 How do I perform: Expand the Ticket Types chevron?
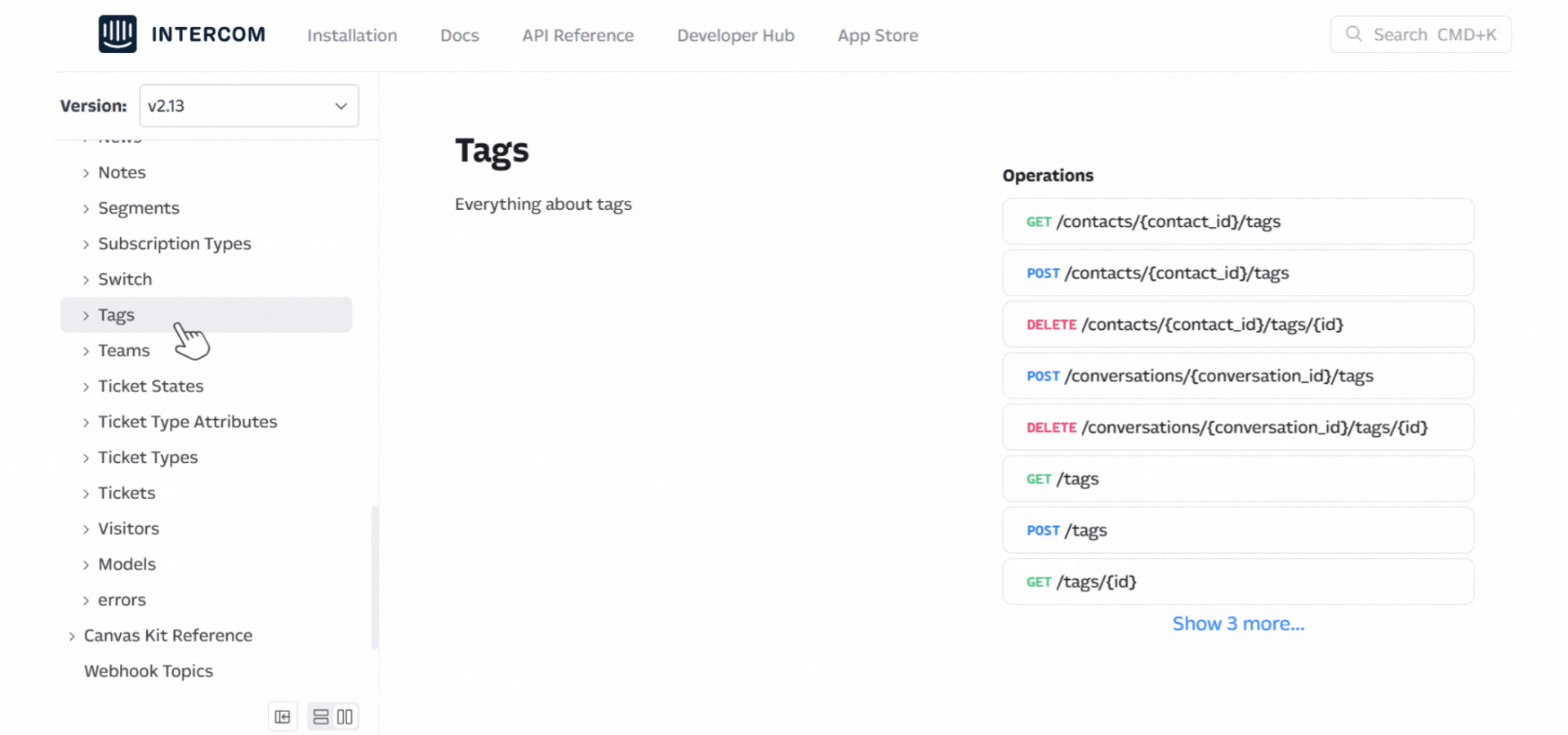(x=86, y=458)
